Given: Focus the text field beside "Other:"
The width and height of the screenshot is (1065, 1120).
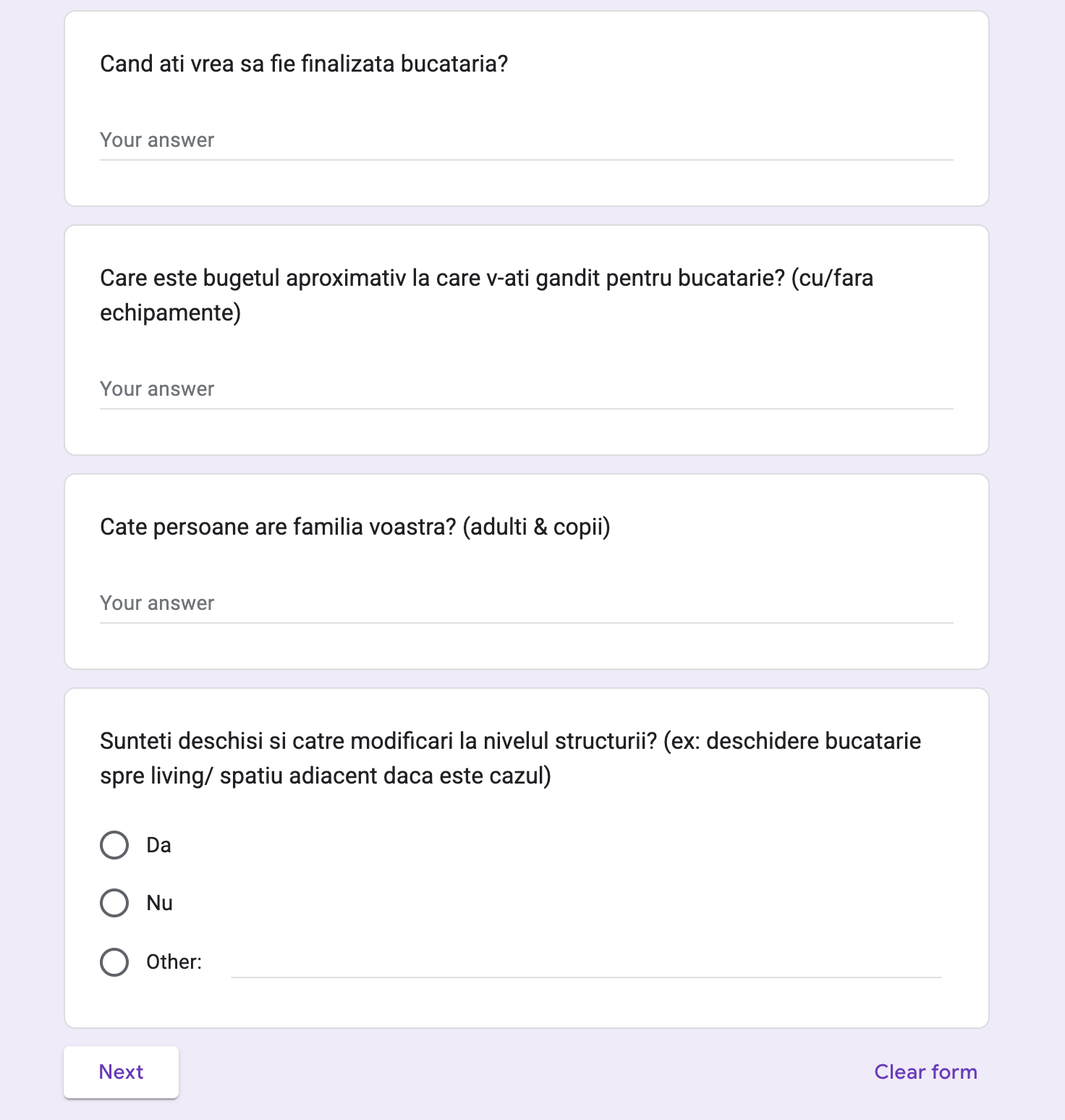Looking at the screenshot, I should [x=585, y=963].
